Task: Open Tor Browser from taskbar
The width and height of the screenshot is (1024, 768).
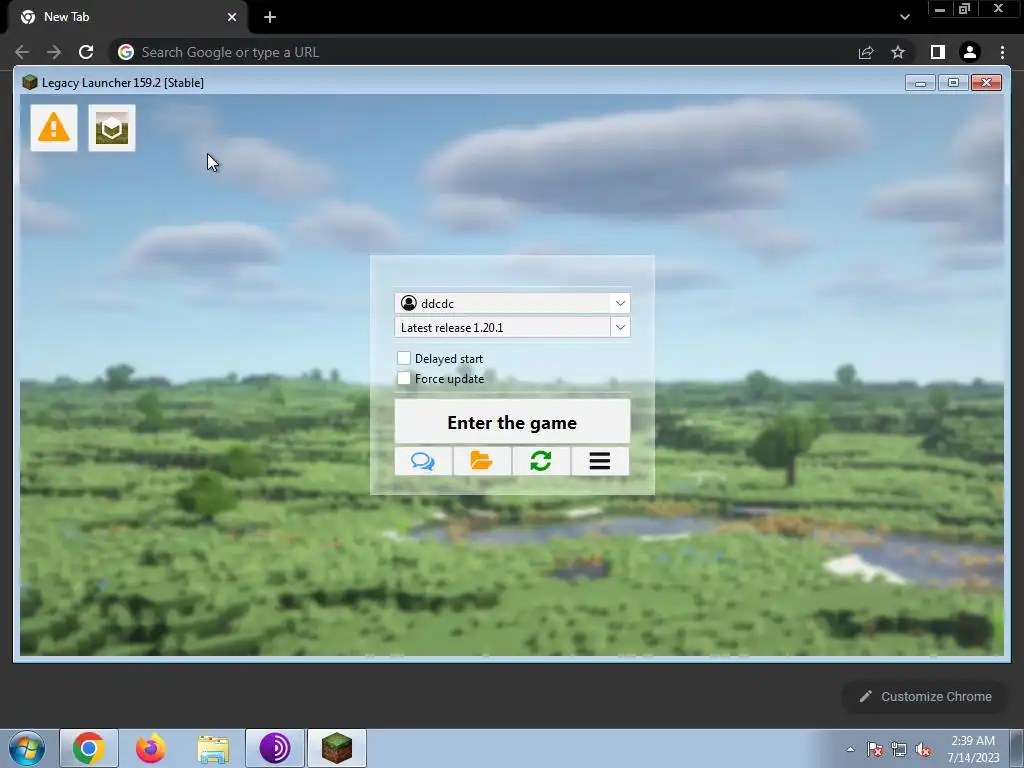Action: click(275, 748)
